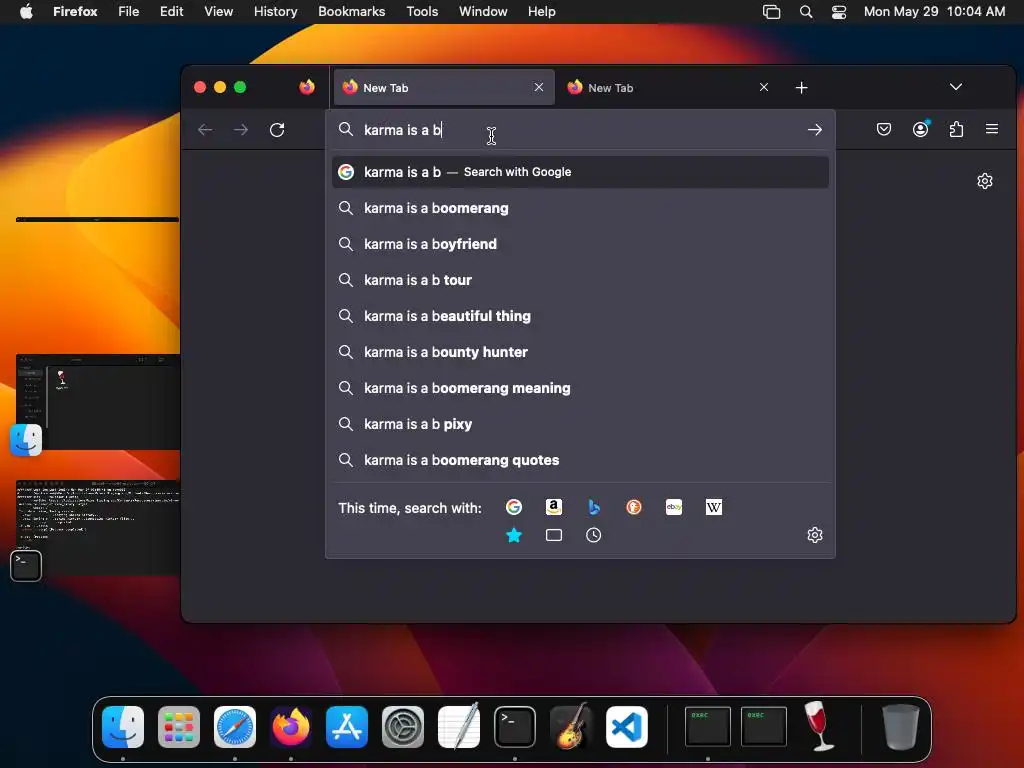Image resolution: width=1024 pixels, height=768 pixels.
Task: Close the first New Tab
Action: click(x=539, y=88)
